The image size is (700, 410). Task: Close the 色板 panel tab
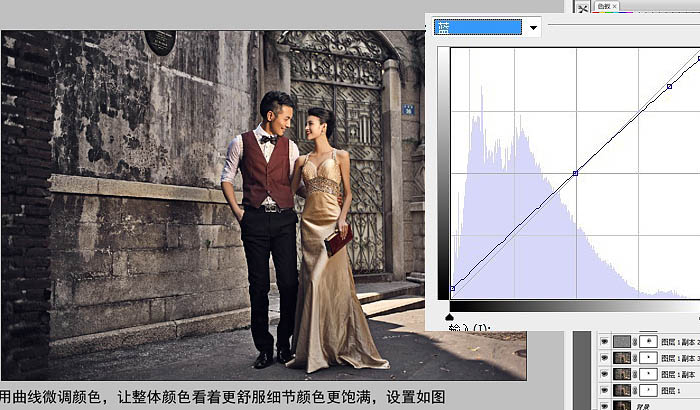coord(616,6)
